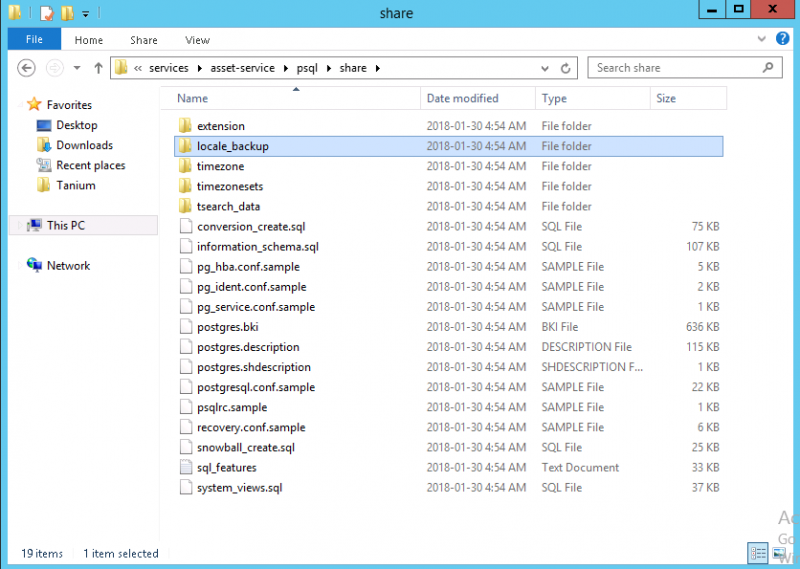Select the postgres.description file icon
Image resolution: width=800 pixels, height=569 pixels.
click(186, 347)
